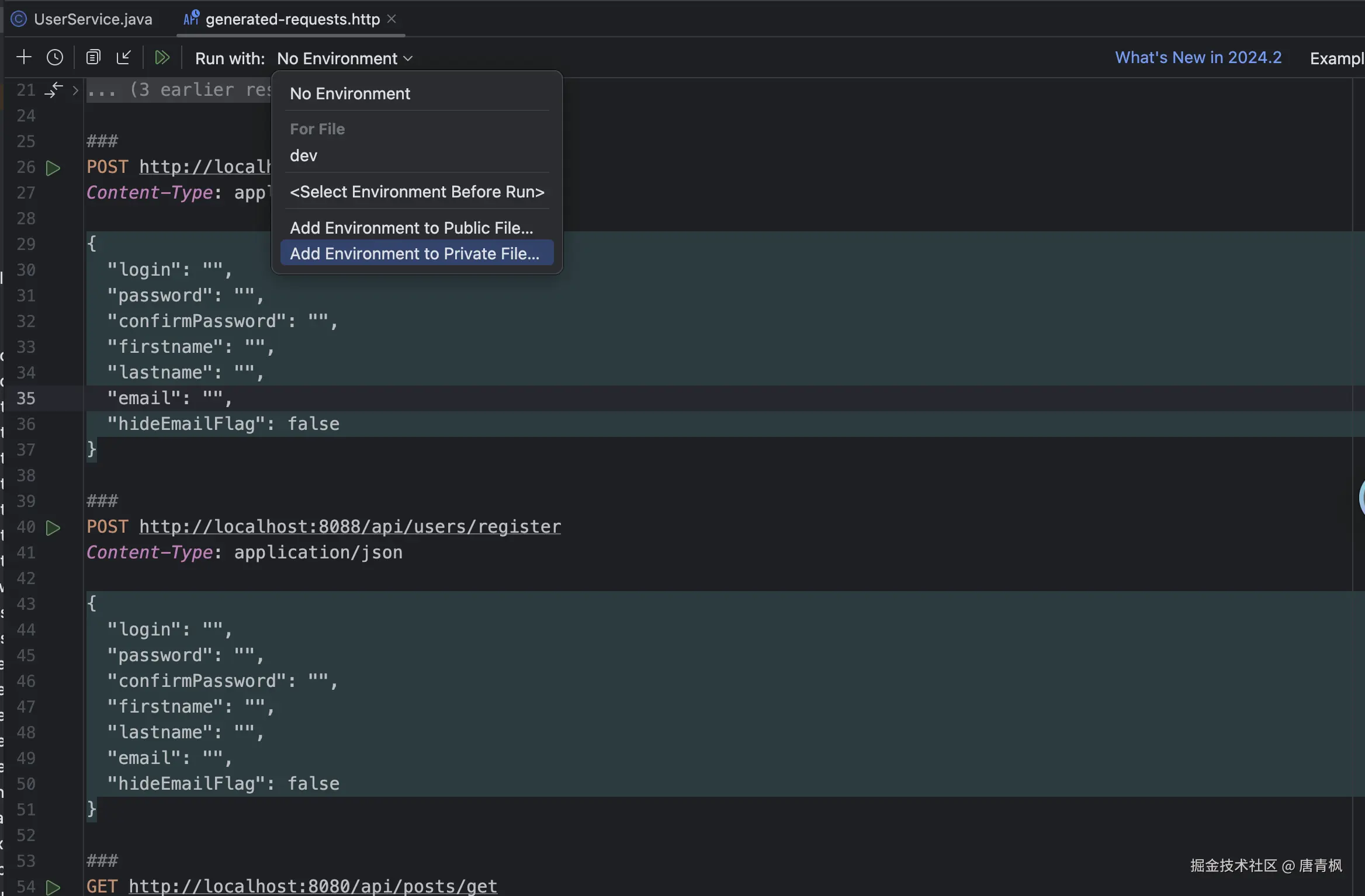Click the Import request arrow icon
This screenshot has height=896, width=1365.
coord(124,57)
